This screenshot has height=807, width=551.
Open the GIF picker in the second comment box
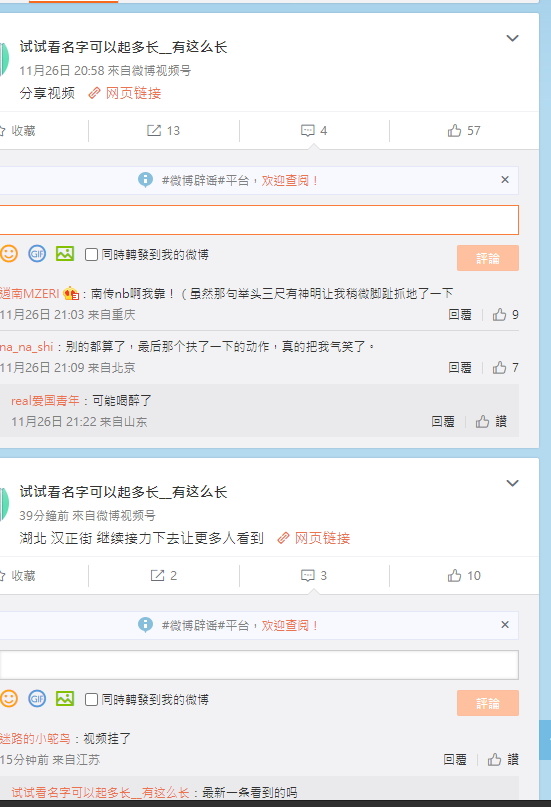[x=37, y=698]
